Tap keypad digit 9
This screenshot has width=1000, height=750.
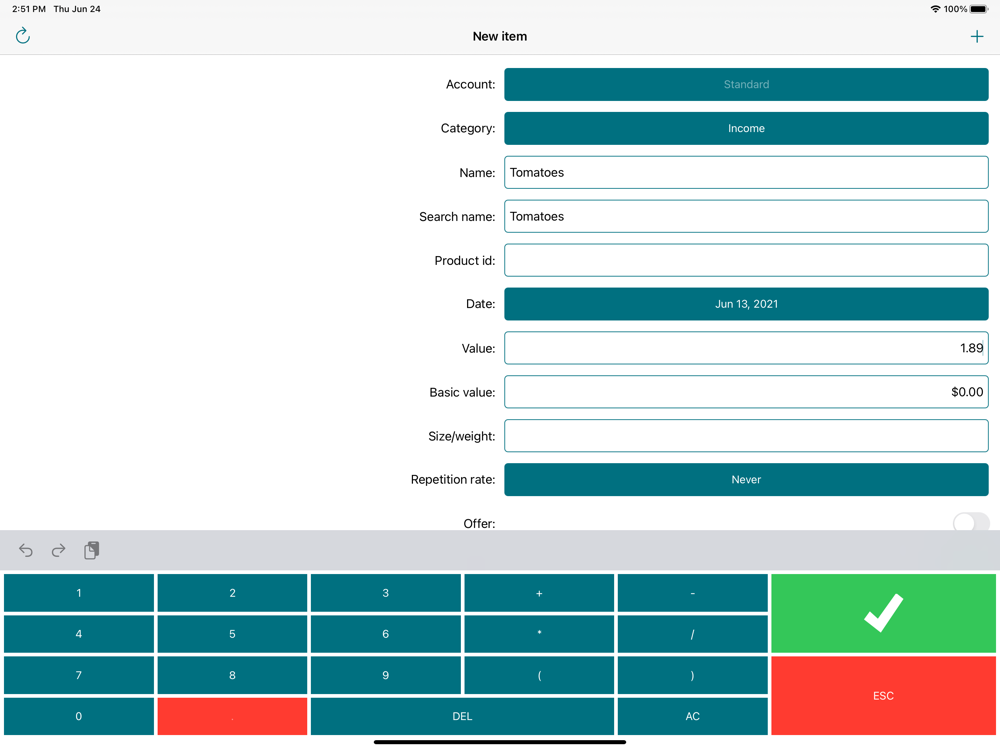tap(386, 675)
